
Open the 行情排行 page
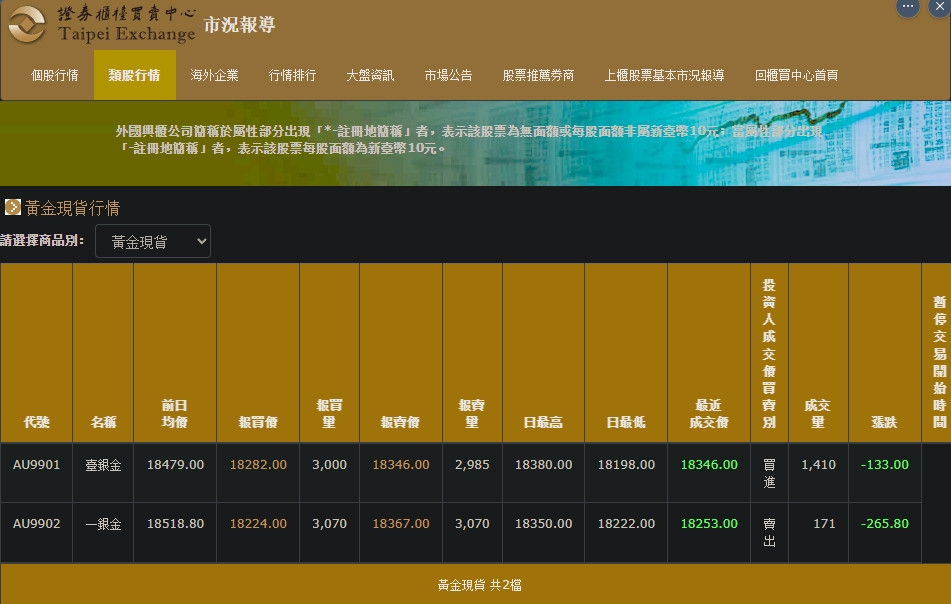coord(292,75)
